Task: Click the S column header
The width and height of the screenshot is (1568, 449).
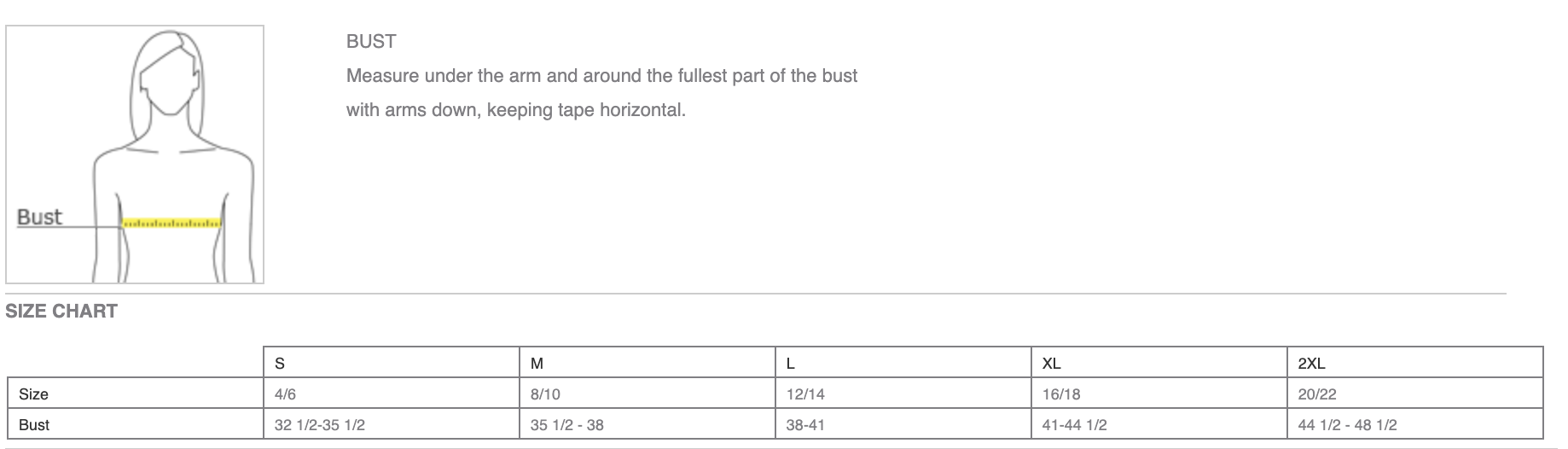Action: (280, 363)
